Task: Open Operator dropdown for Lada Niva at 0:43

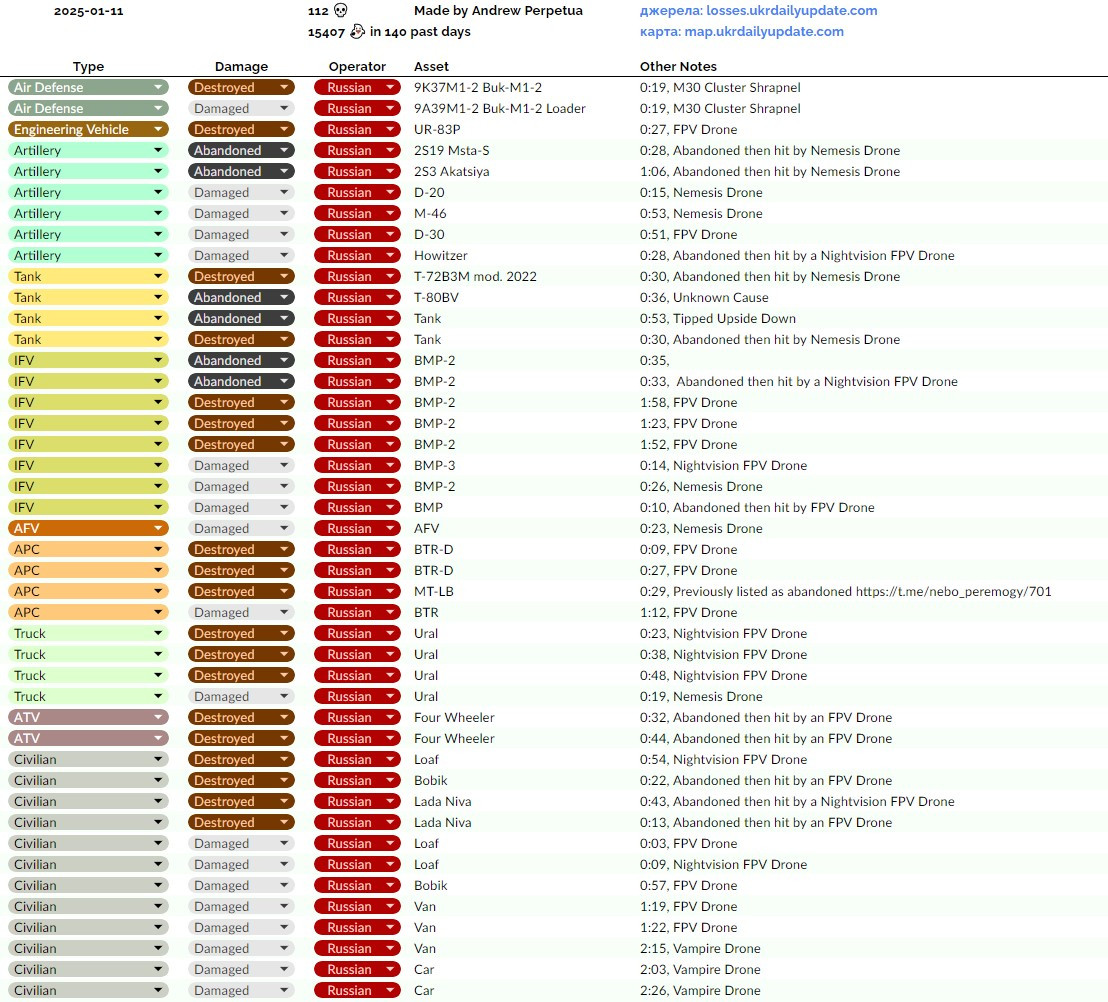Action: point(358,801)
